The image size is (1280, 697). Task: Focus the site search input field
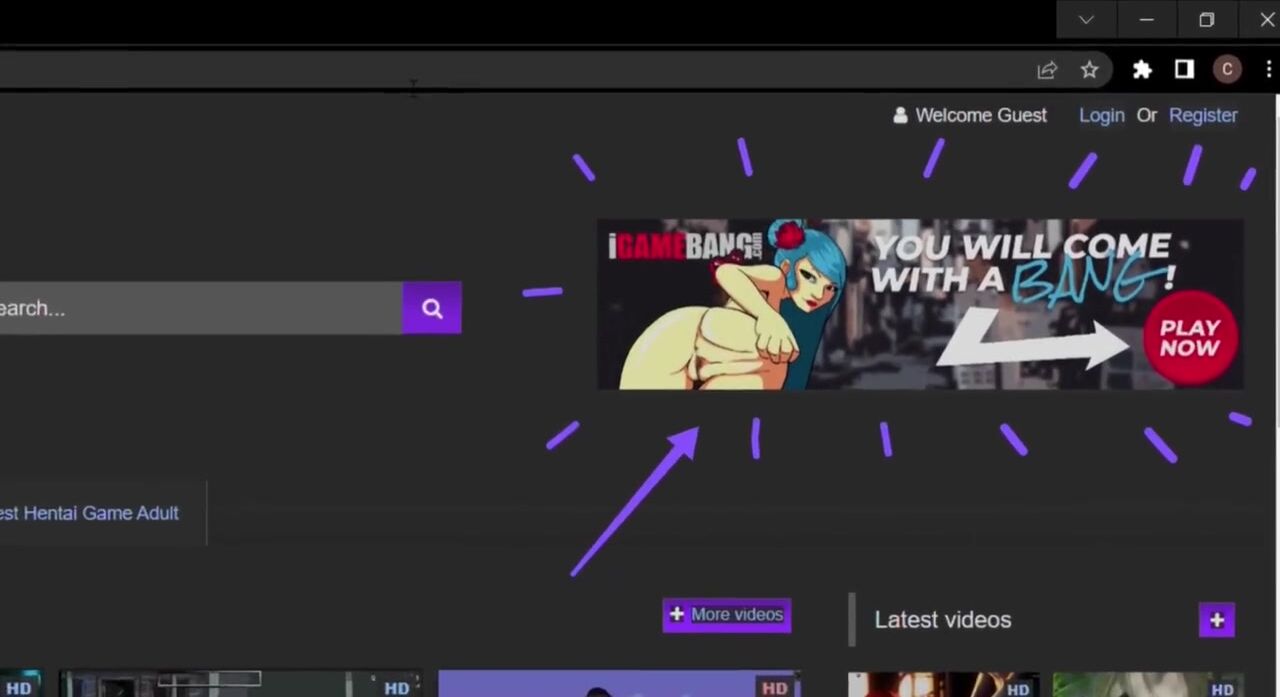200,308
